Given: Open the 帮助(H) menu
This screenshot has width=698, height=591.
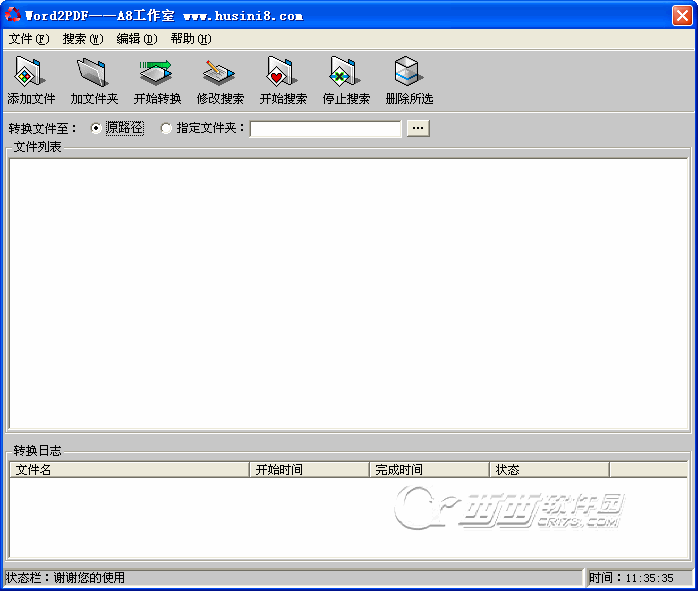Looking at the screenshot, I should [191, 39].
